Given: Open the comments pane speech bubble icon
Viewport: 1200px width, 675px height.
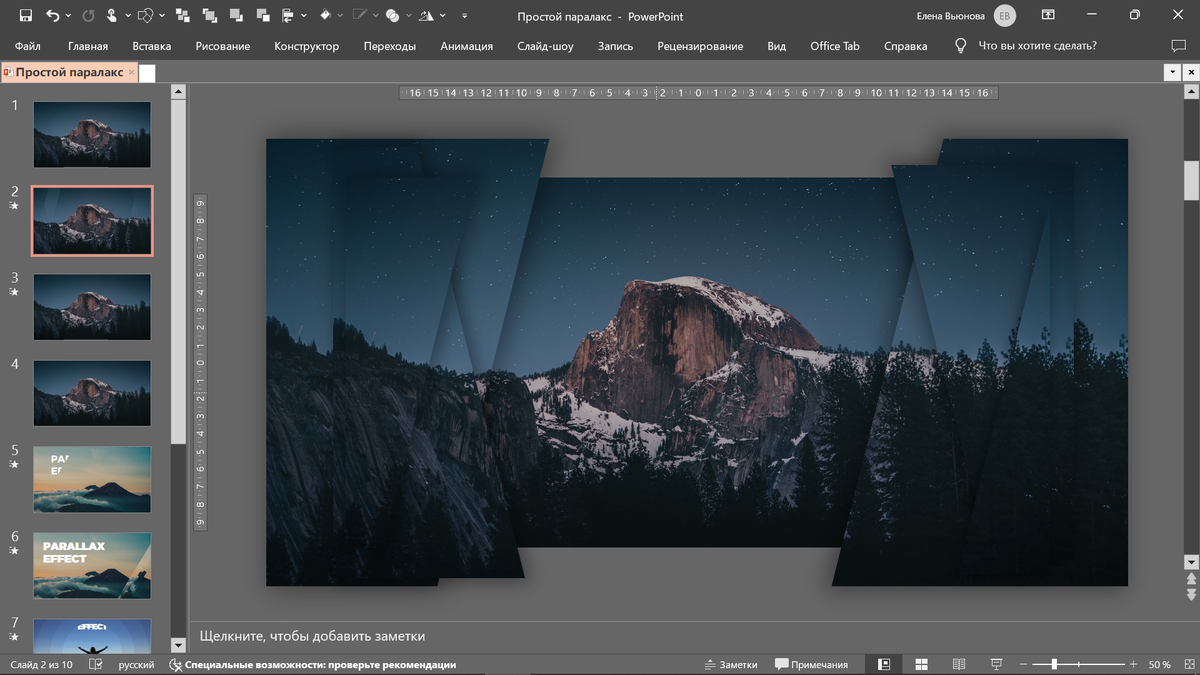Looking at the screenshot, I should pyautogui.click(x=1177, y=46).
